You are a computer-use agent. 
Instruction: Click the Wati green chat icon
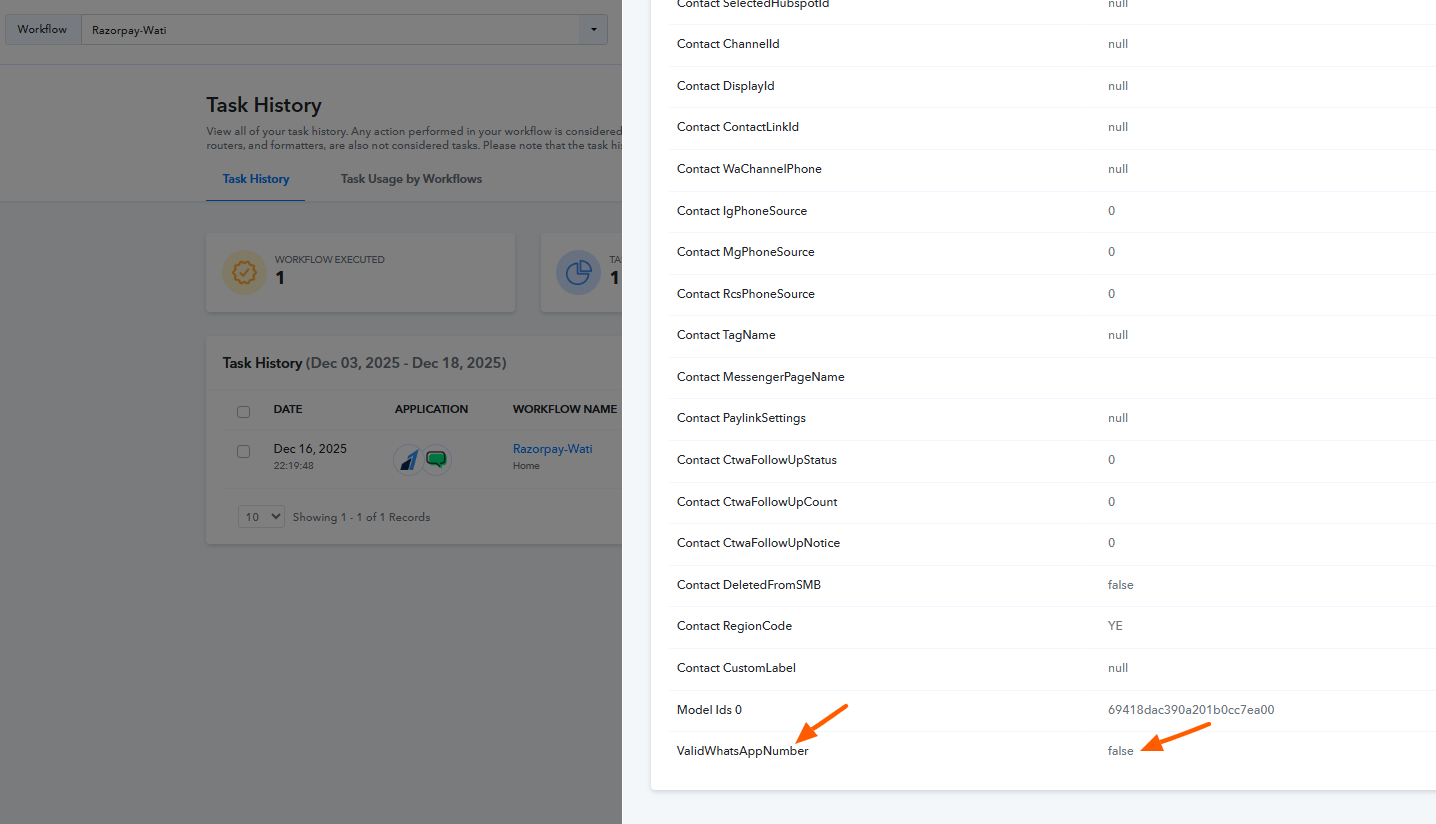(436, 459)
